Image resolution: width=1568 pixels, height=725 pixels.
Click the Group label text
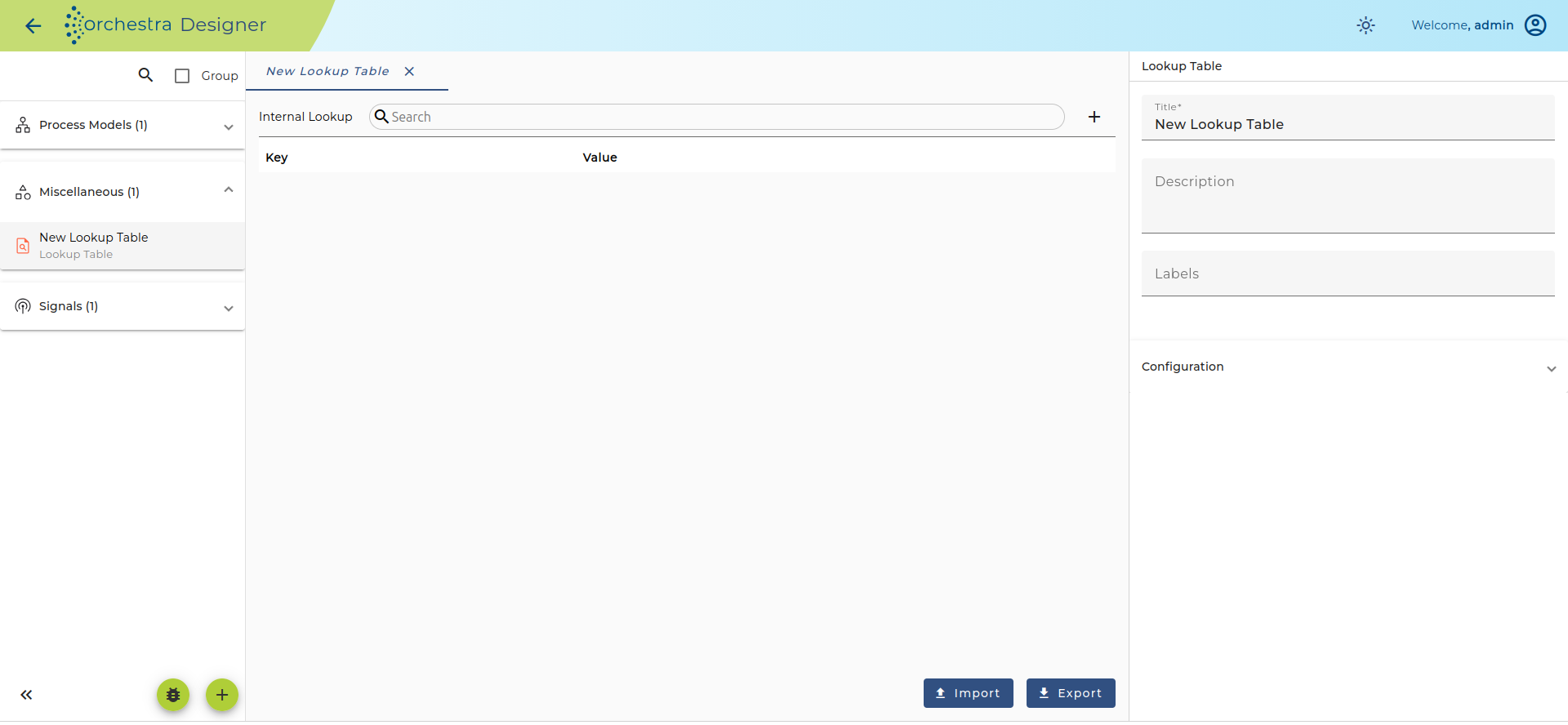coord(220,76)
